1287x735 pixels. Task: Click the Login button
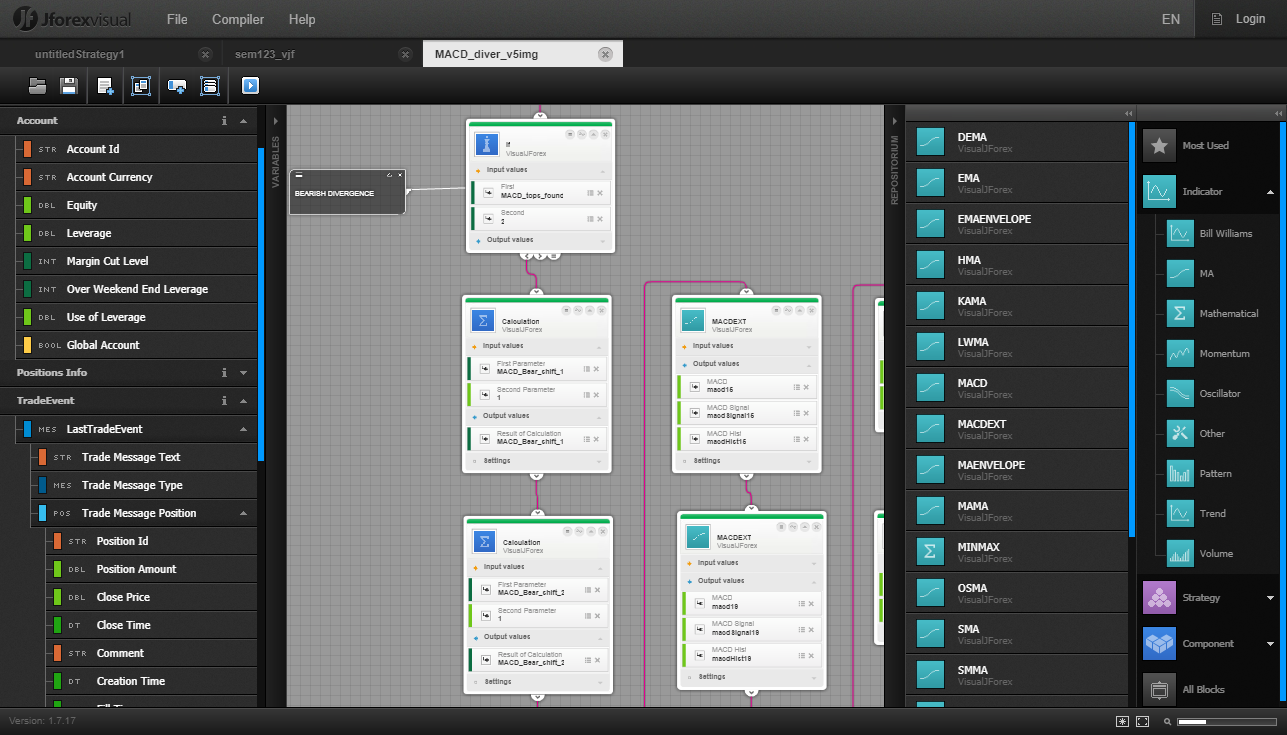pos(1240,19)
